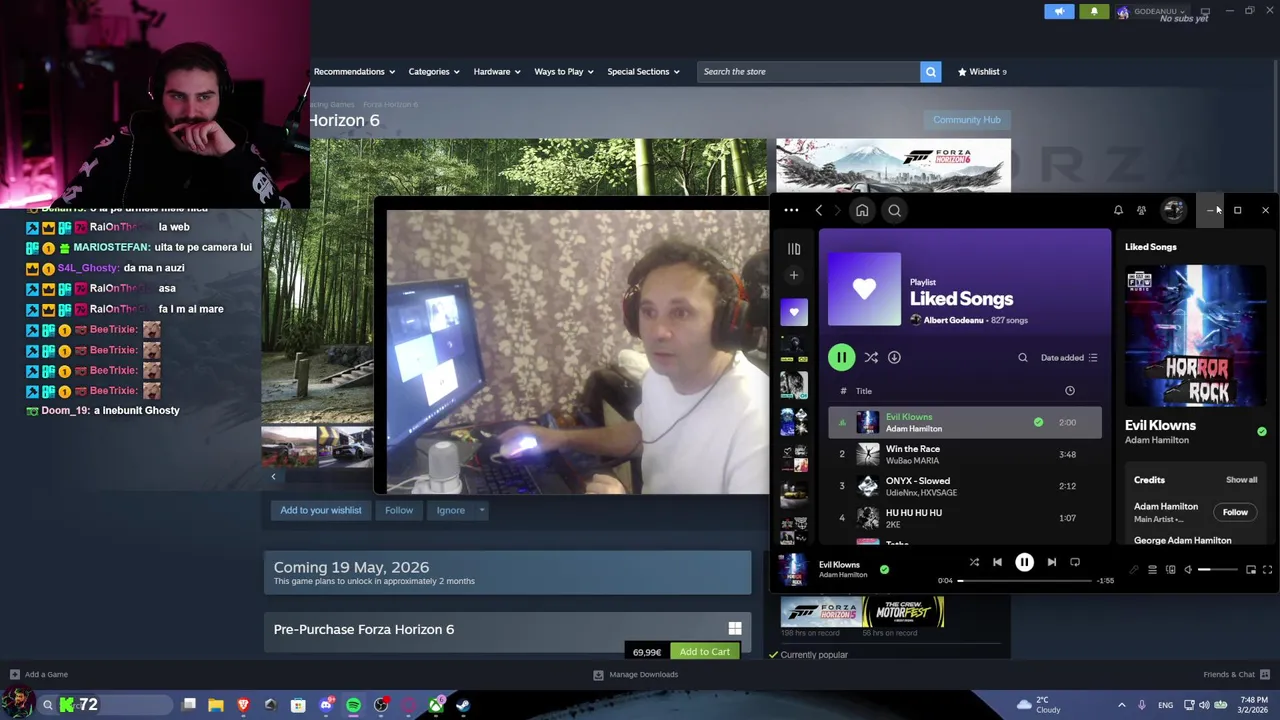
Task: Adjust the Spotify volume slider
Action: 1218,570
